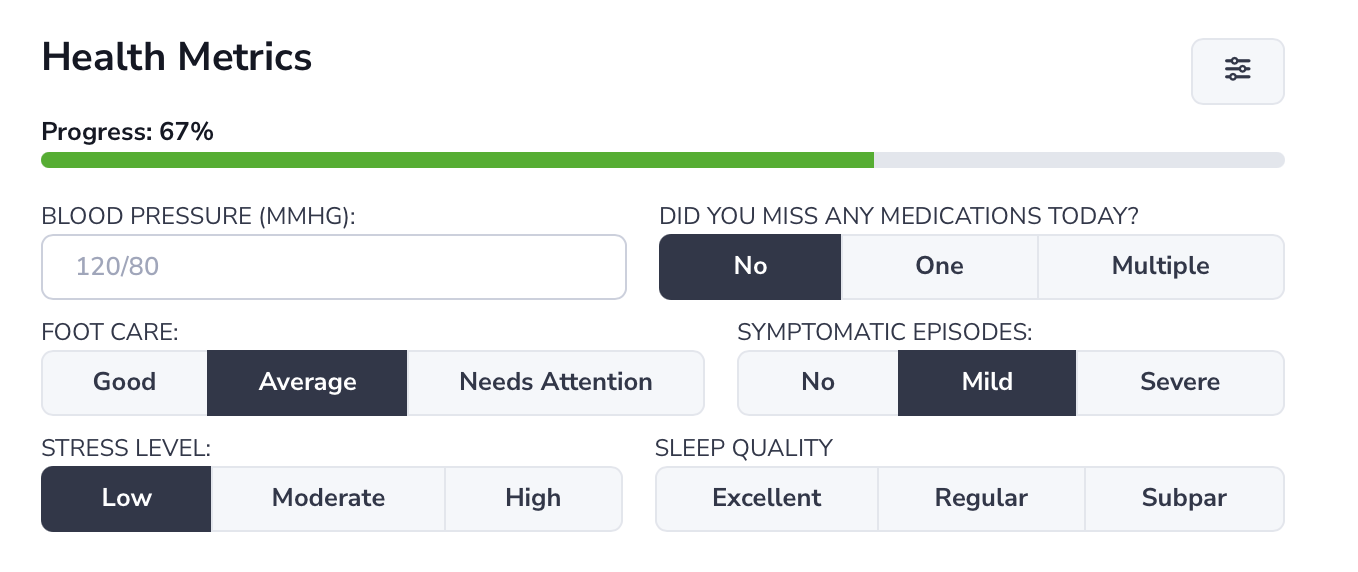Select "No" for missed medications

point(750,267)
